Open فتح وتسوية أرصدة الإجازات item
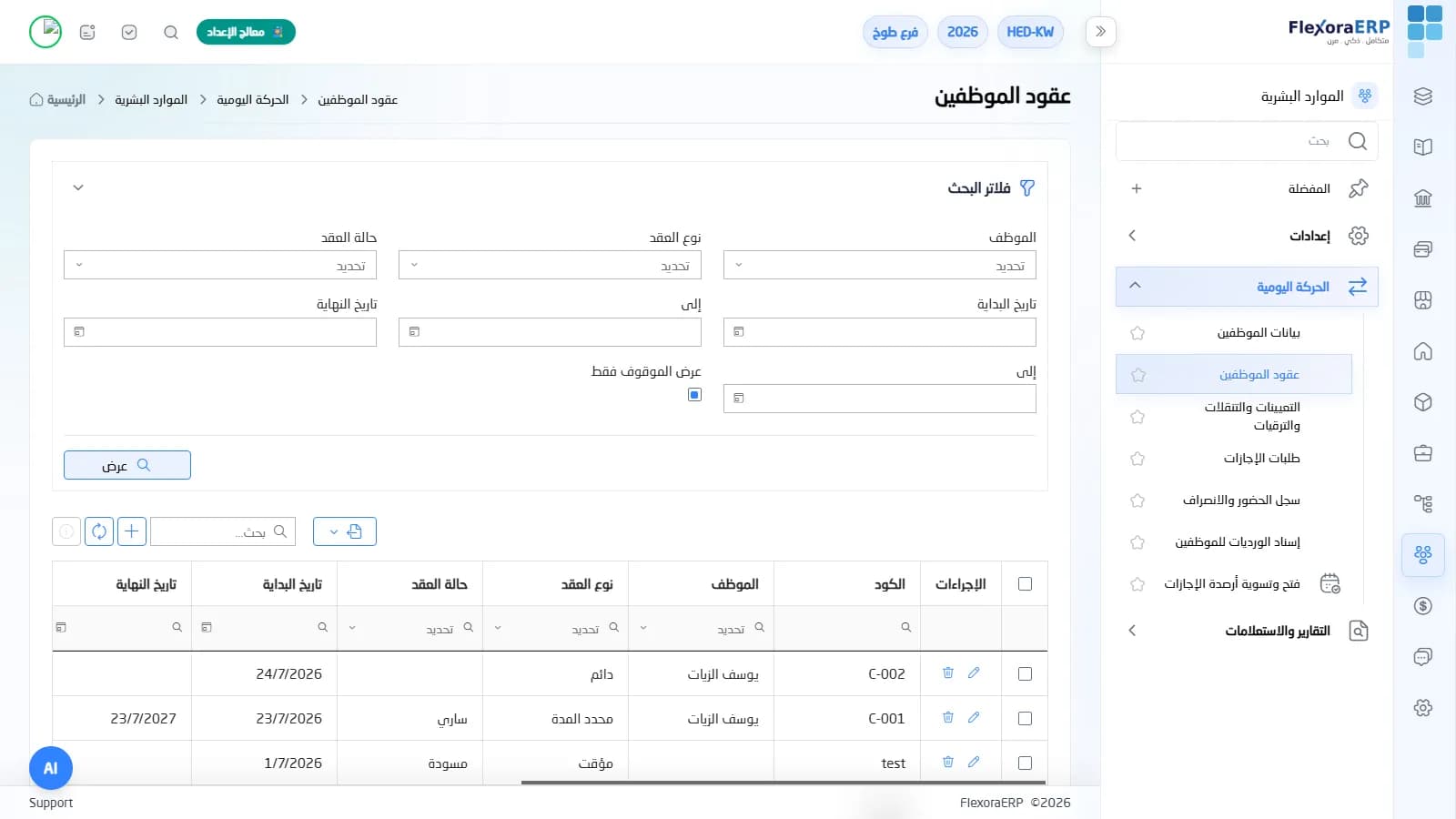The height and width of the screenshot is (819, 1456). click(1232, 584)
